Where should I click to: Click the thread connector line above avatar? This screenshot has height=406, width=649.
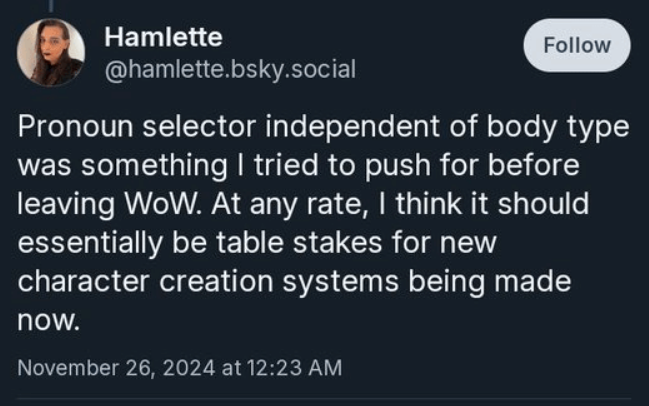(x=51, y=5)
